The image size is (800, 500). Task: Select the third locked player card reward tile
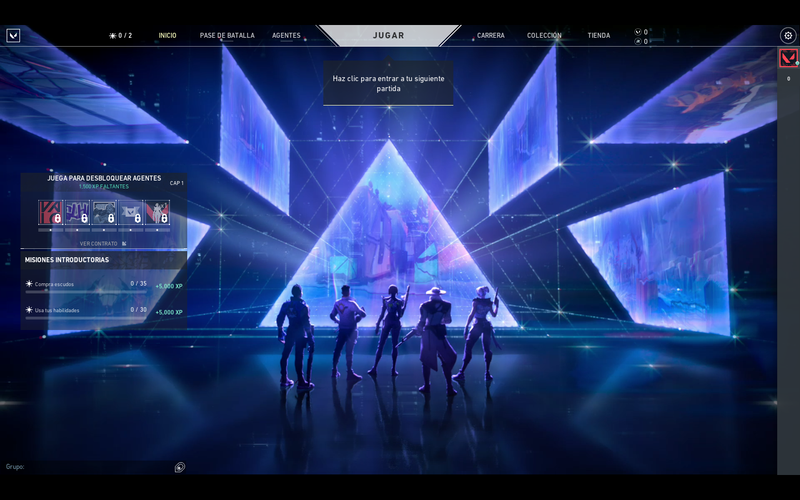point(104,212)
